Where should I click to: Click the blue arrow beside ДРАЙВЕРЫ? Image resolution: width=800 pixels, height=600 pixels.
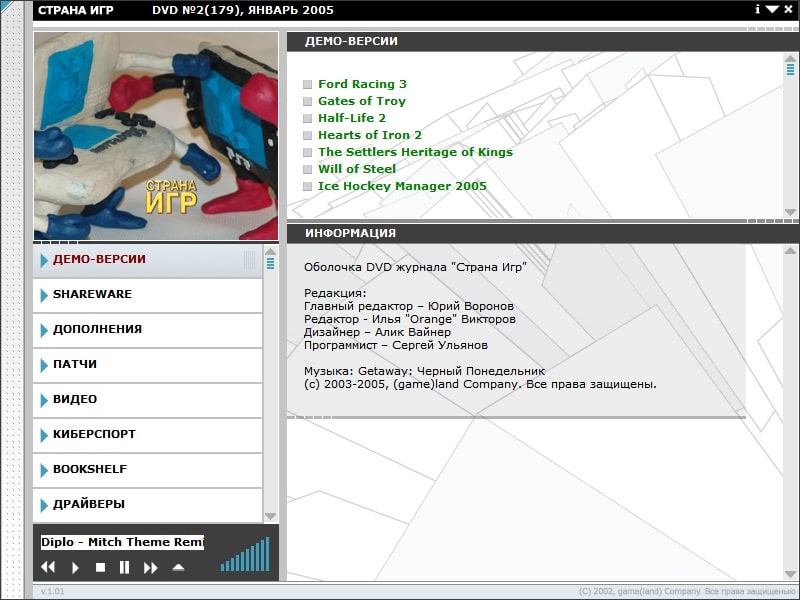(44, 505)
